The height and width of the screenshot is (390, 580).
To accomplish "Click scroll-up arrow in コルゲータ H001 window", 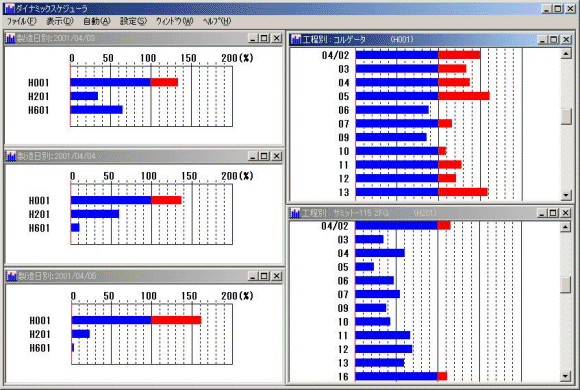I will coord(566,54).
